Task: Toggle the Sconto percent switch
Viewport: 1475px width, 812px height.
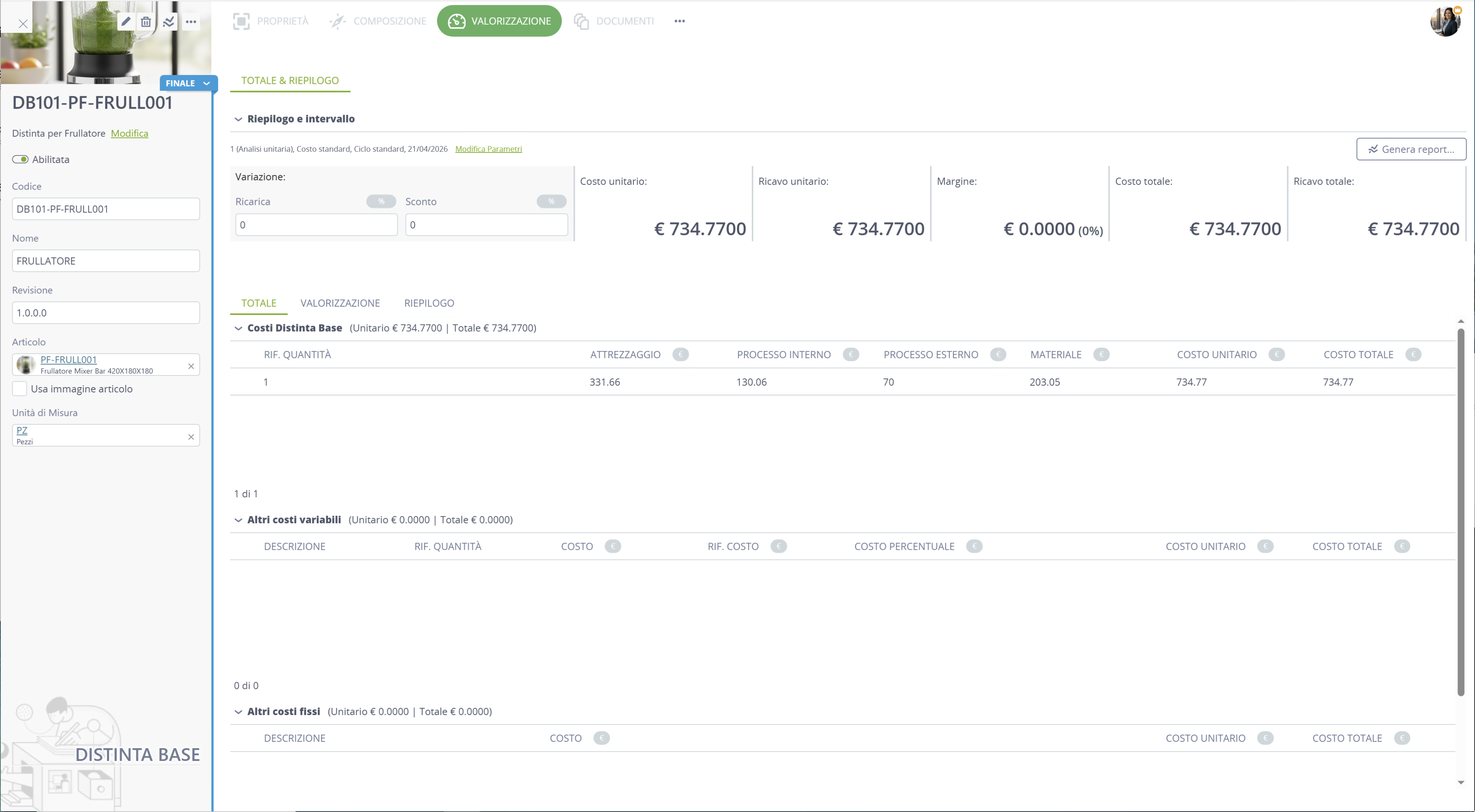Action: pyautogui.click(x=551, y=201)
